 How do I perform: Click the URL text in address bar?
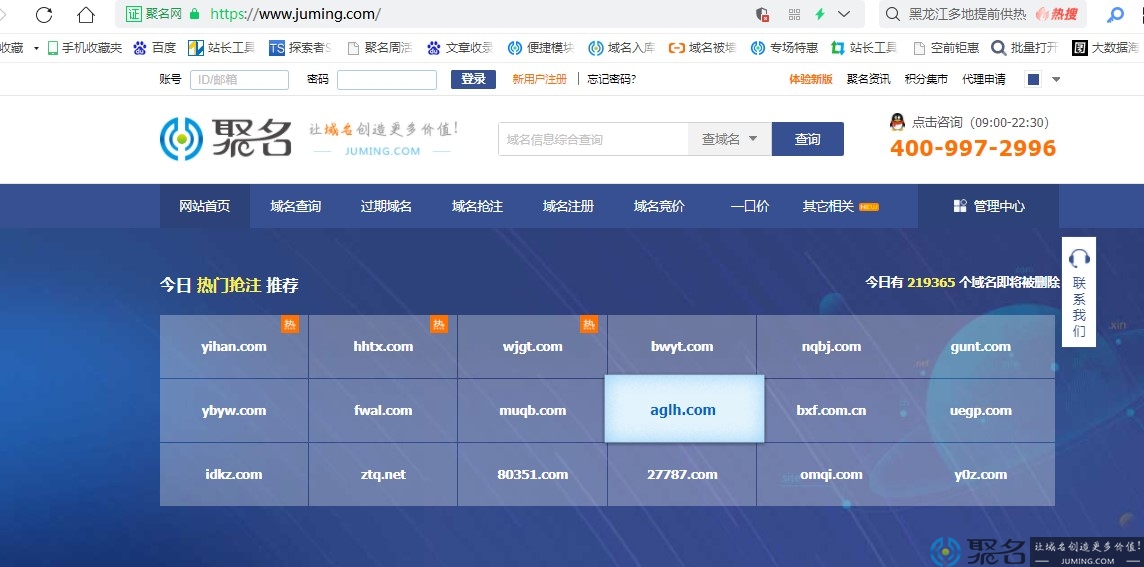[295, 14]
